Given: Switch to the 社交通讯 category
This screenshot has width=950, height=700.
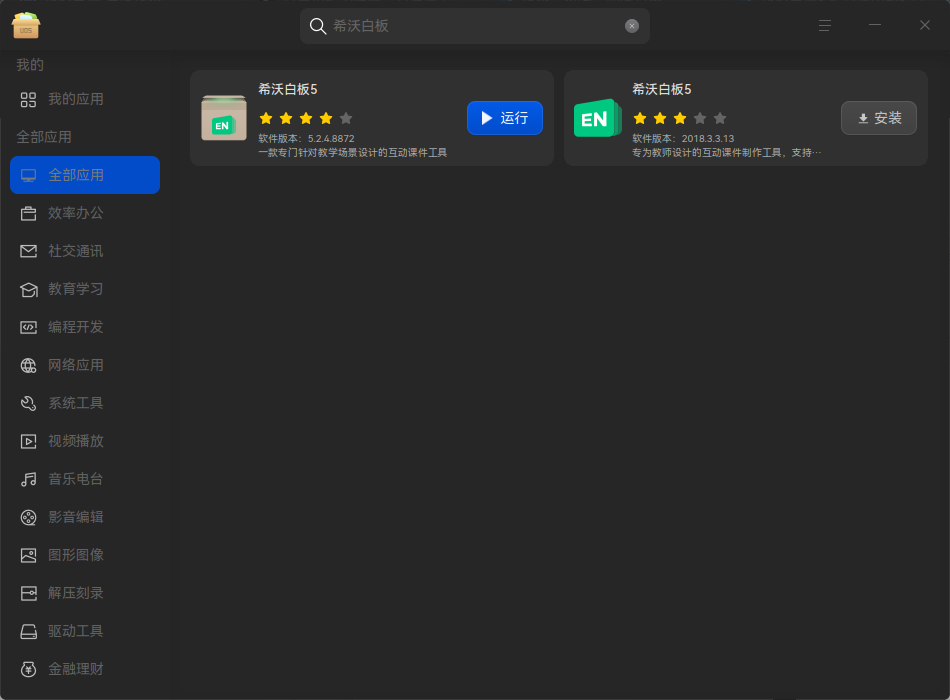Looking at the screenshot, I should click(x=85, y=251).
